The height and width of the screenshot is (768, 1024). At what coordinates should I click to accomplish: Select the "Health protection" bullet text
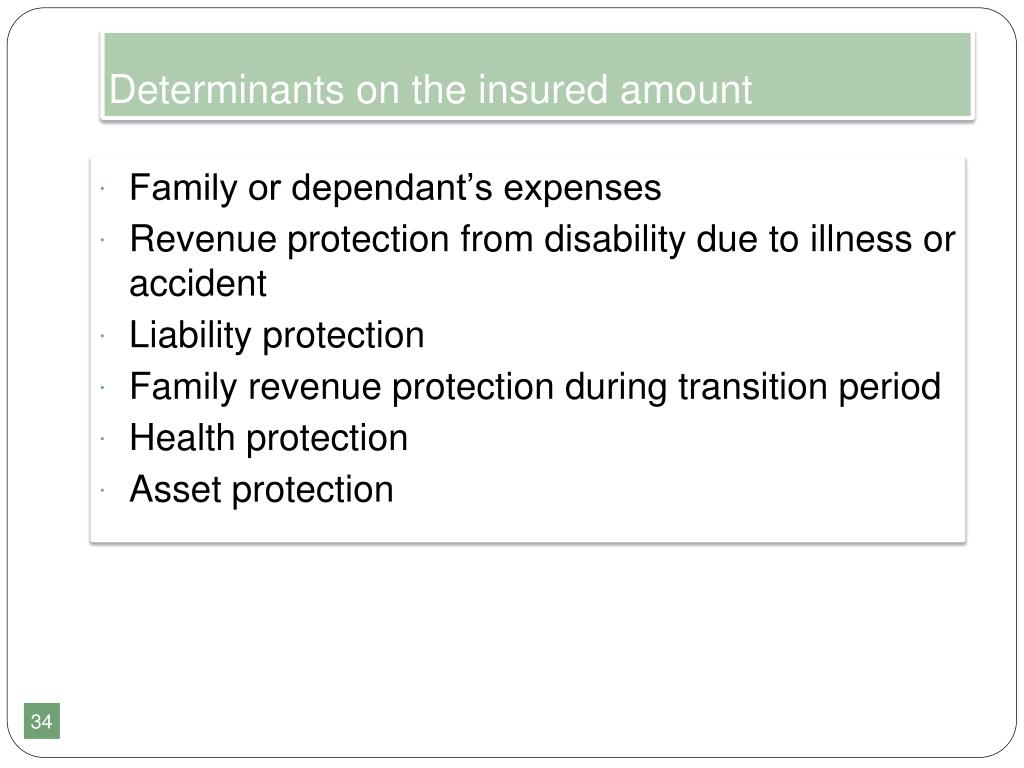click(x=268, y=438)
